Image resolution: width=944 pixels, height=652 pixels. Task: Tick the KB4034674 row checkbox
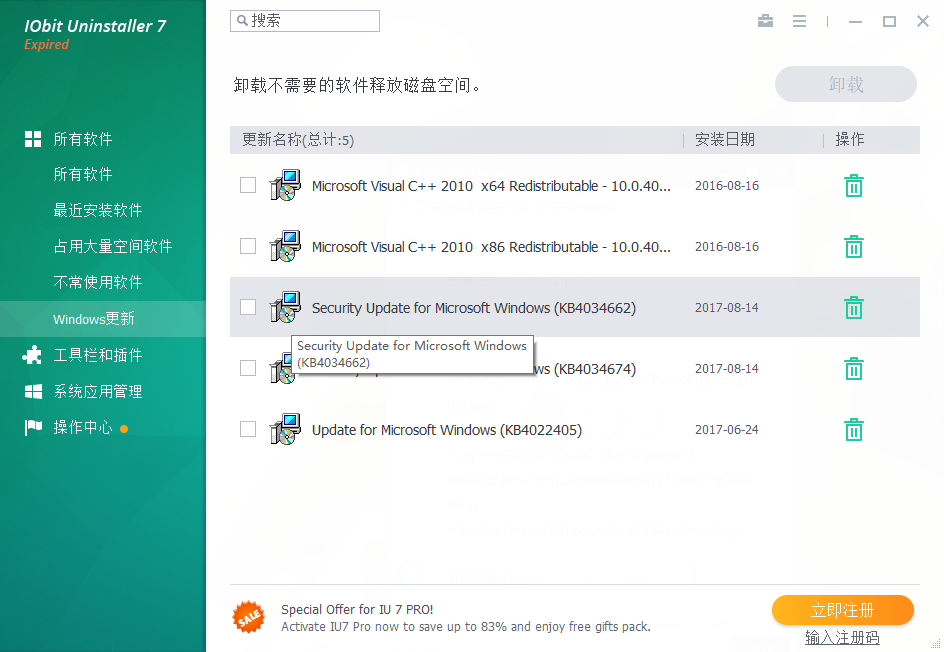pyautogui.click(x=248, y=368)
